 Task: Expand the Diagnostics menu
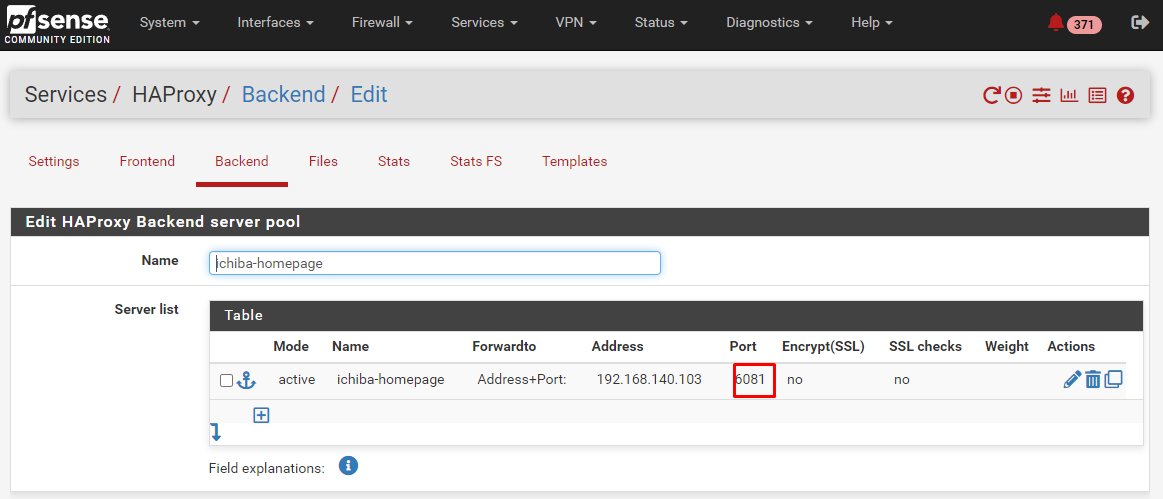770,23
